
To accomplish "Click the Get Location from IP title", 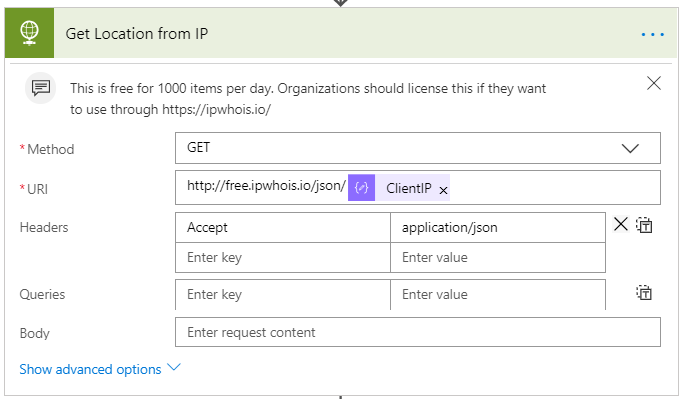I will pos(137,34).
